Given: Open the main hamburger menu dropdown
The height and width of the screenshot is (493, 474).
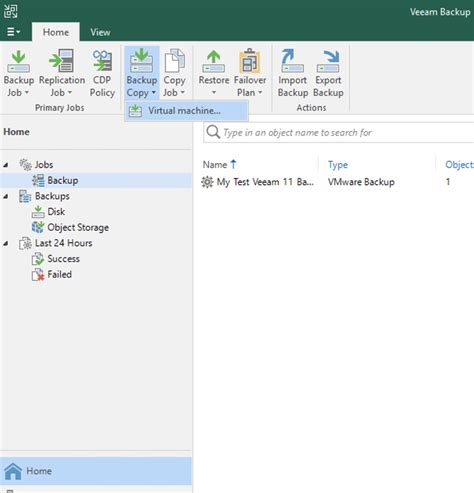Looking at the screenshot, I should pyautogui.click(x=13, y=32).
